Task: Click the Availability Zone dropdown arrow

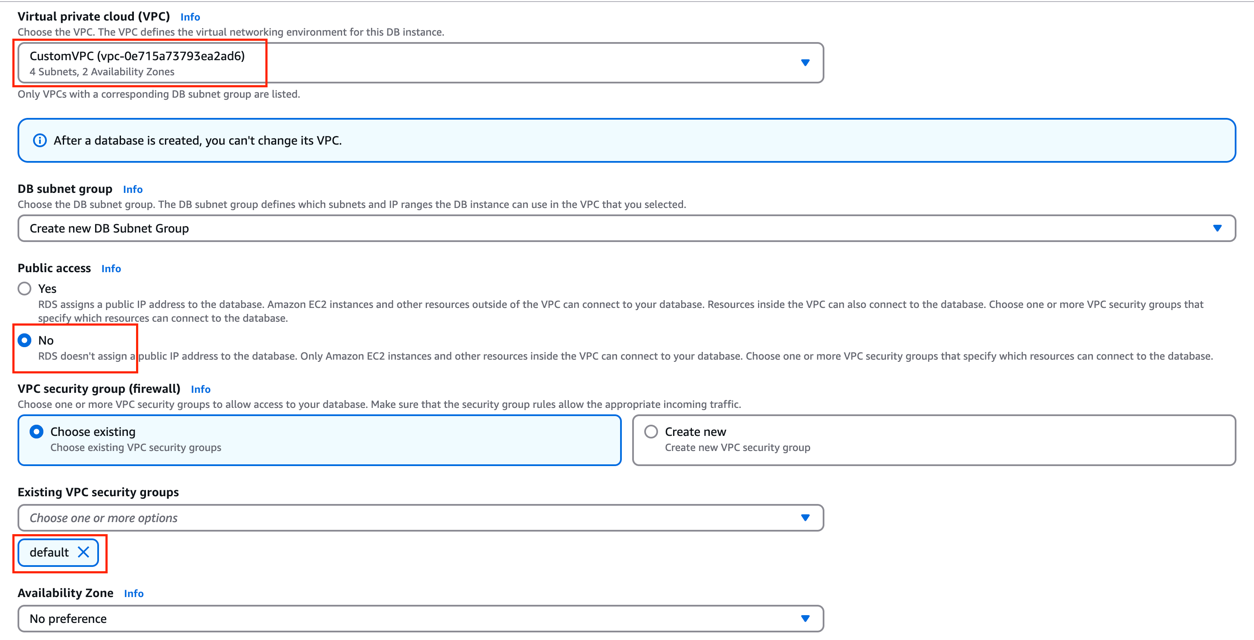Action: coord(805,619)
